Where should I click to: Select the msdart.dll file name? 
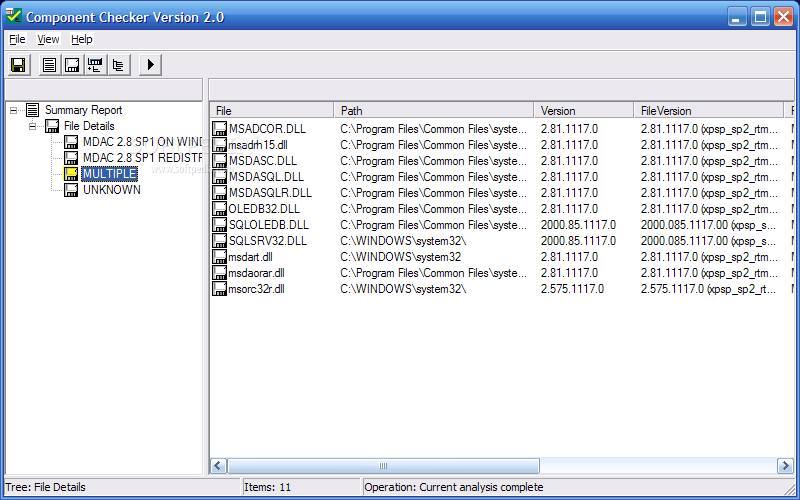click(x=251, y=257)
